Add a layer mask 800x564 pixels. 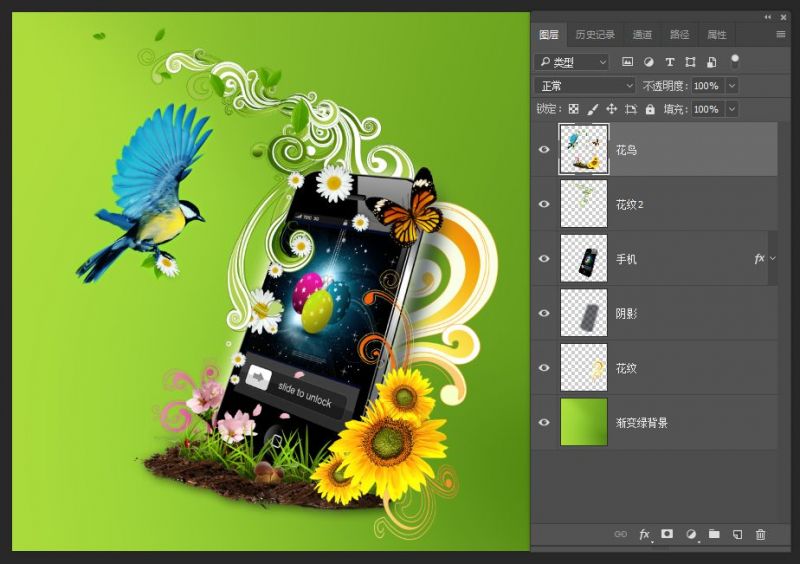click(x=667, y=535)
